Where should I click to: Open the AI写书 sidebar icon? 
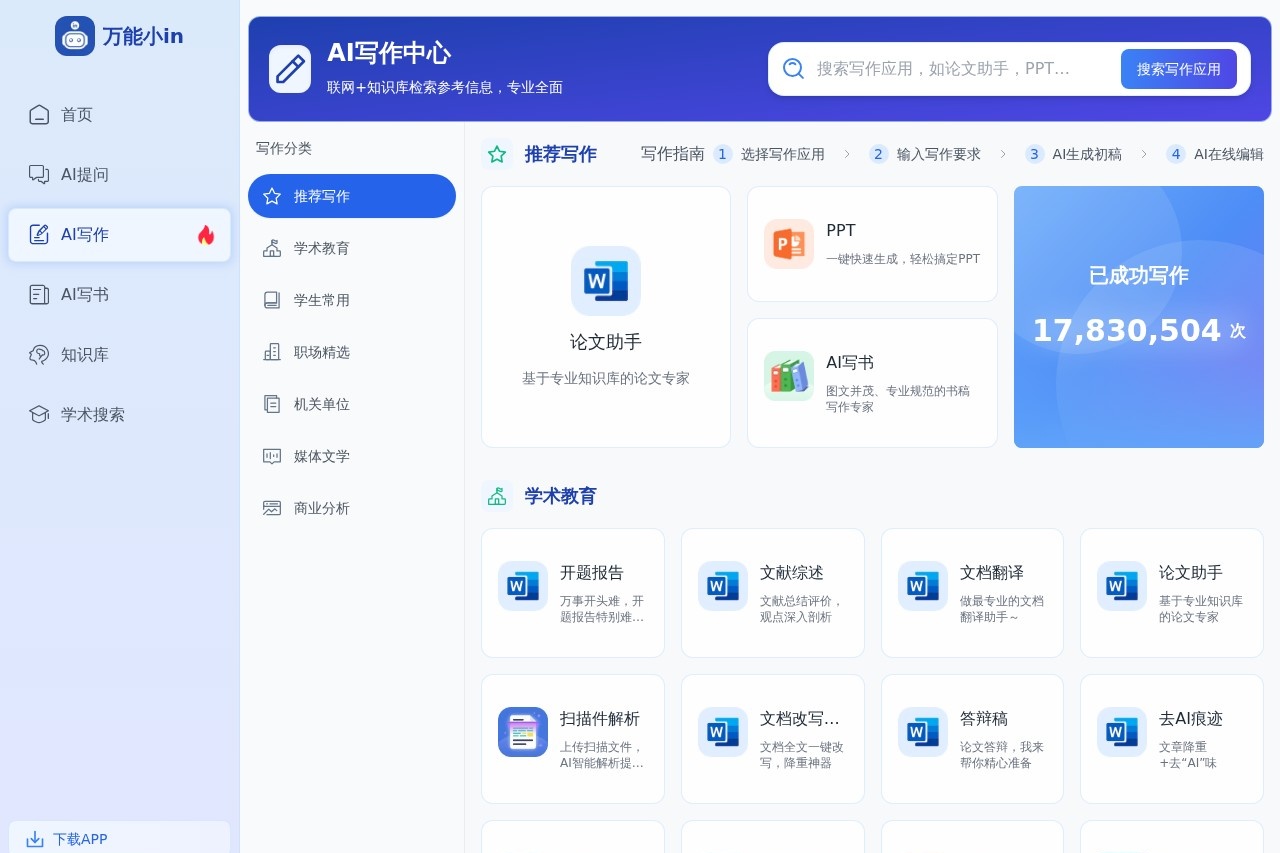pyautogui.click(x=37, y=294)
